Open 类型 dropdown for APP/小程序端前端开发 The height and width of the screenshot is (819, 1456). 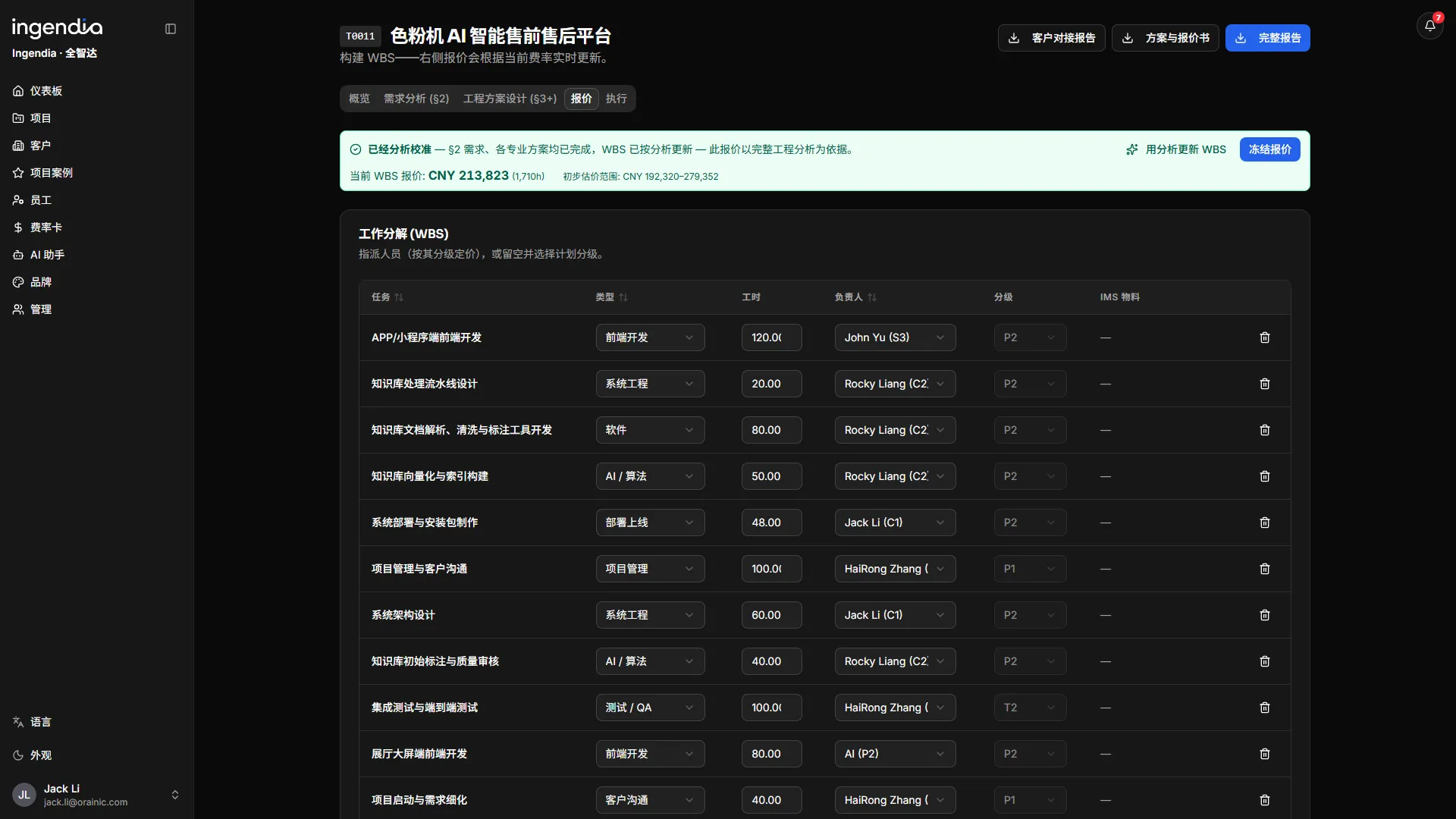click(x=650, y=337)
